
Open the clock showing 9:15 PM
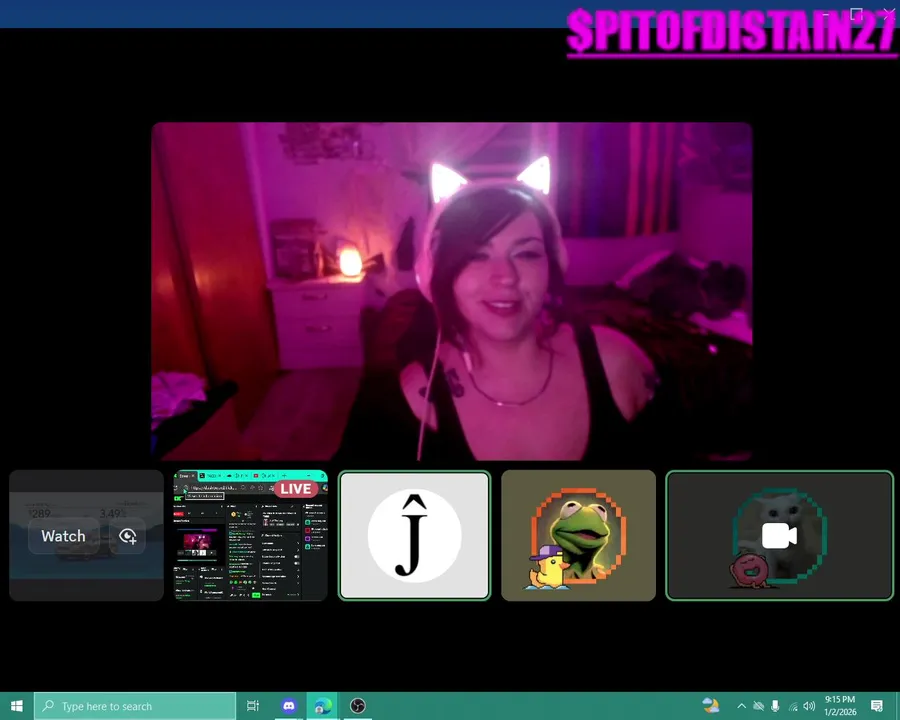[840, 706]
